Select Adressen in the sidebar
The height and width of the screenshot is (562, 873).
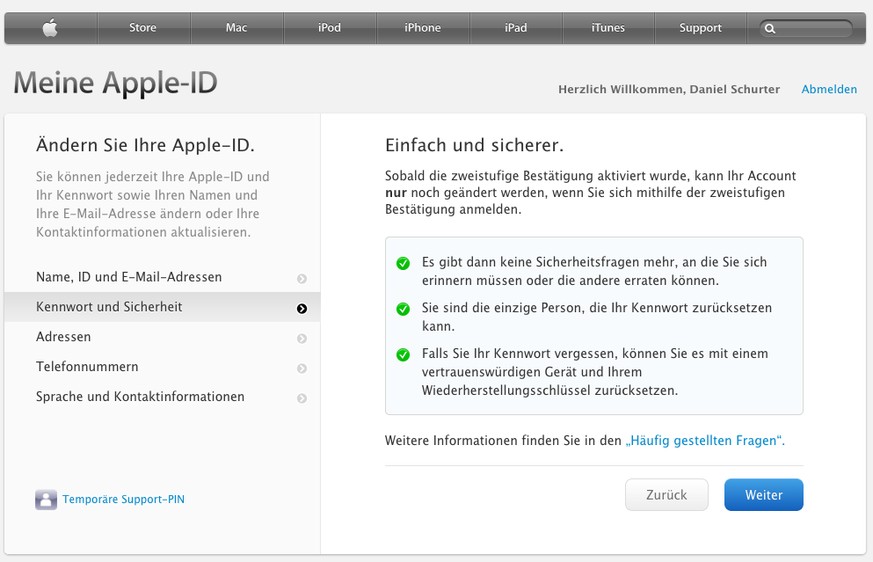[162, 337]
